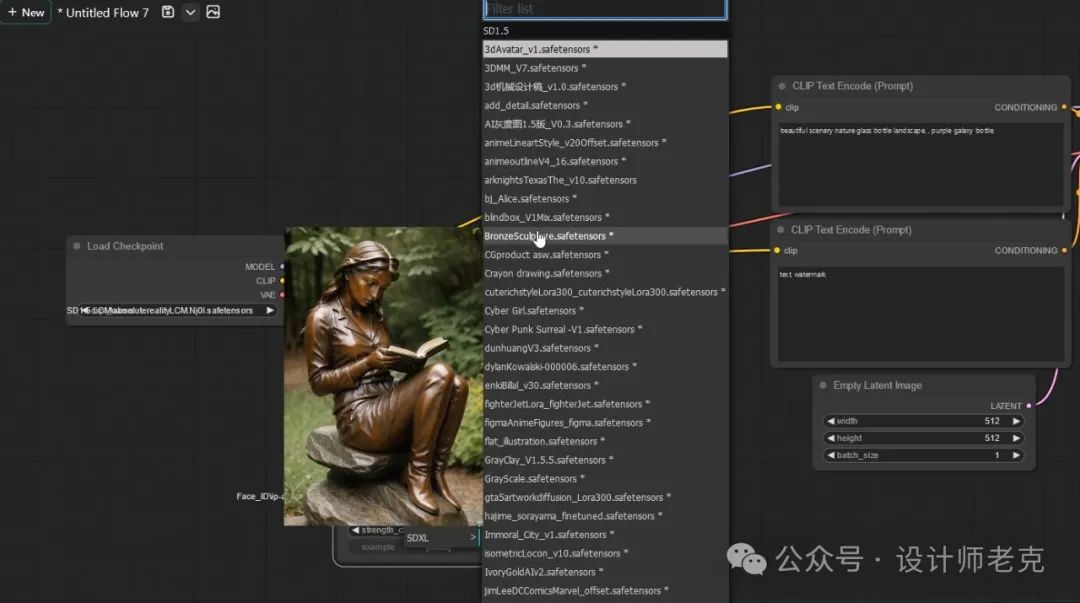Select 3dAvatar_v1.safetensors from list
Screen dimensions: 1080x603
pos(605,49)
